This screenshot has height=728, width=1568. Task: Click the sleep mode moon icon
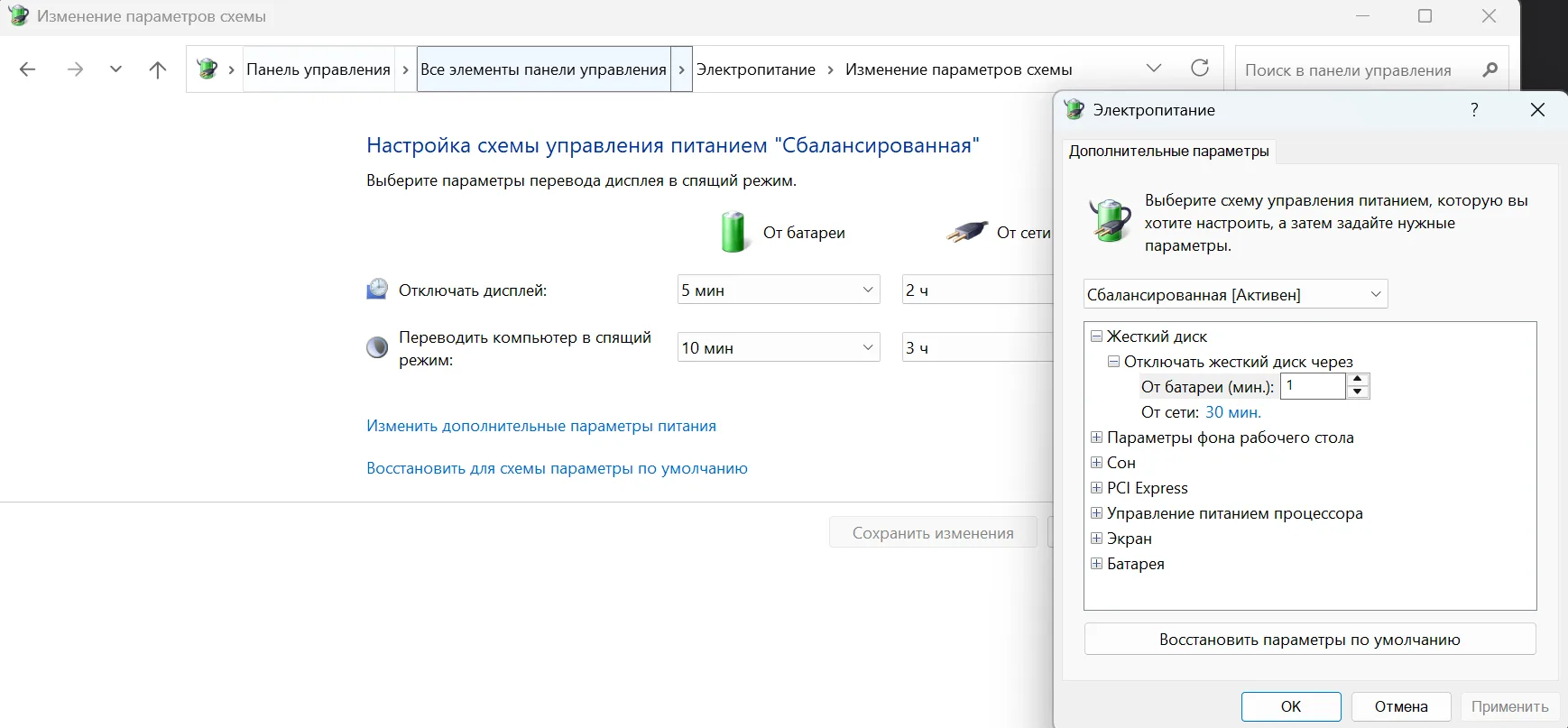(x=377, y=347)
